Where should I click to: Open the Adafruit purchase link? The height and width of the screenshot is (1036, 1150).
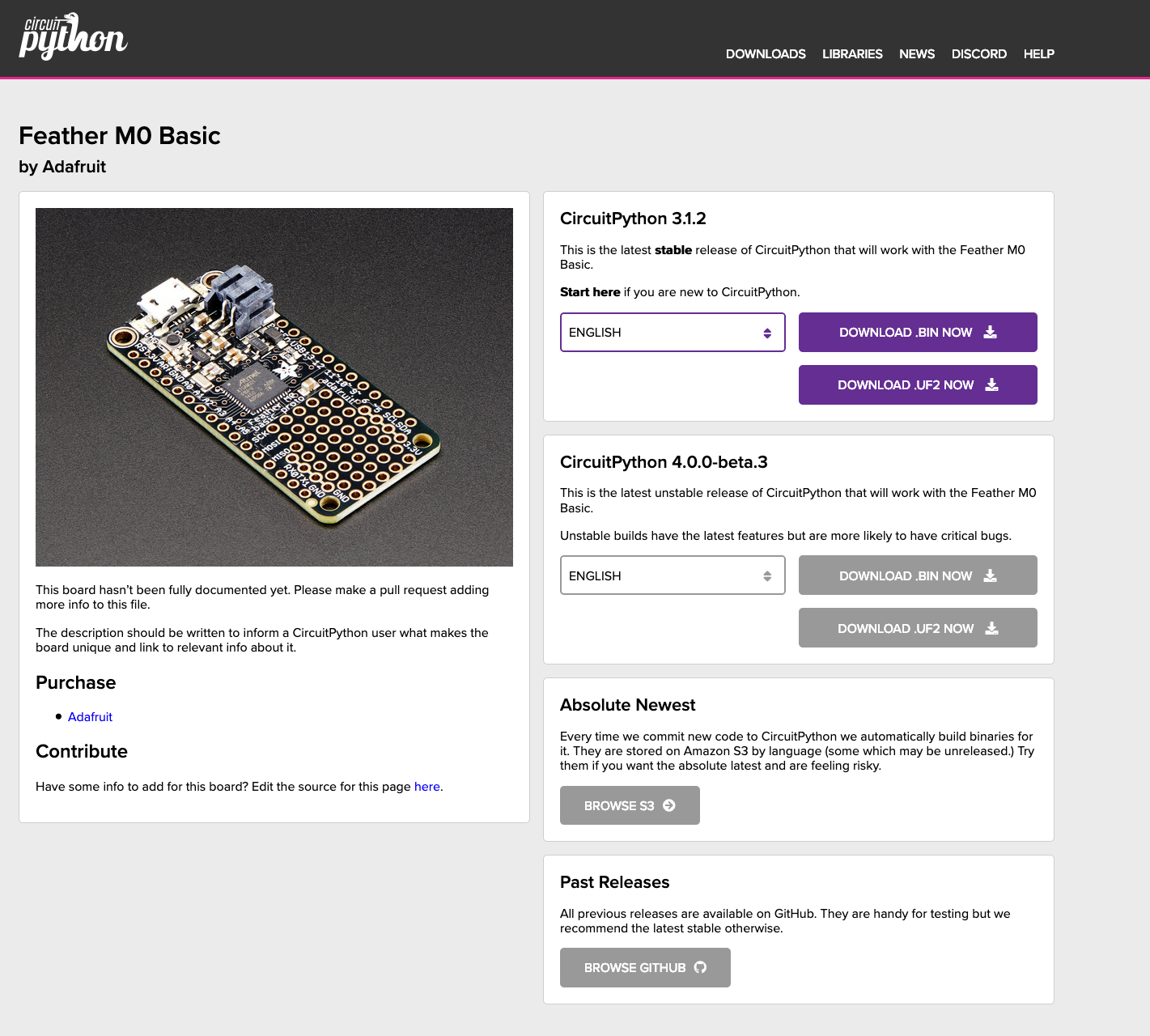pos(90,717)
